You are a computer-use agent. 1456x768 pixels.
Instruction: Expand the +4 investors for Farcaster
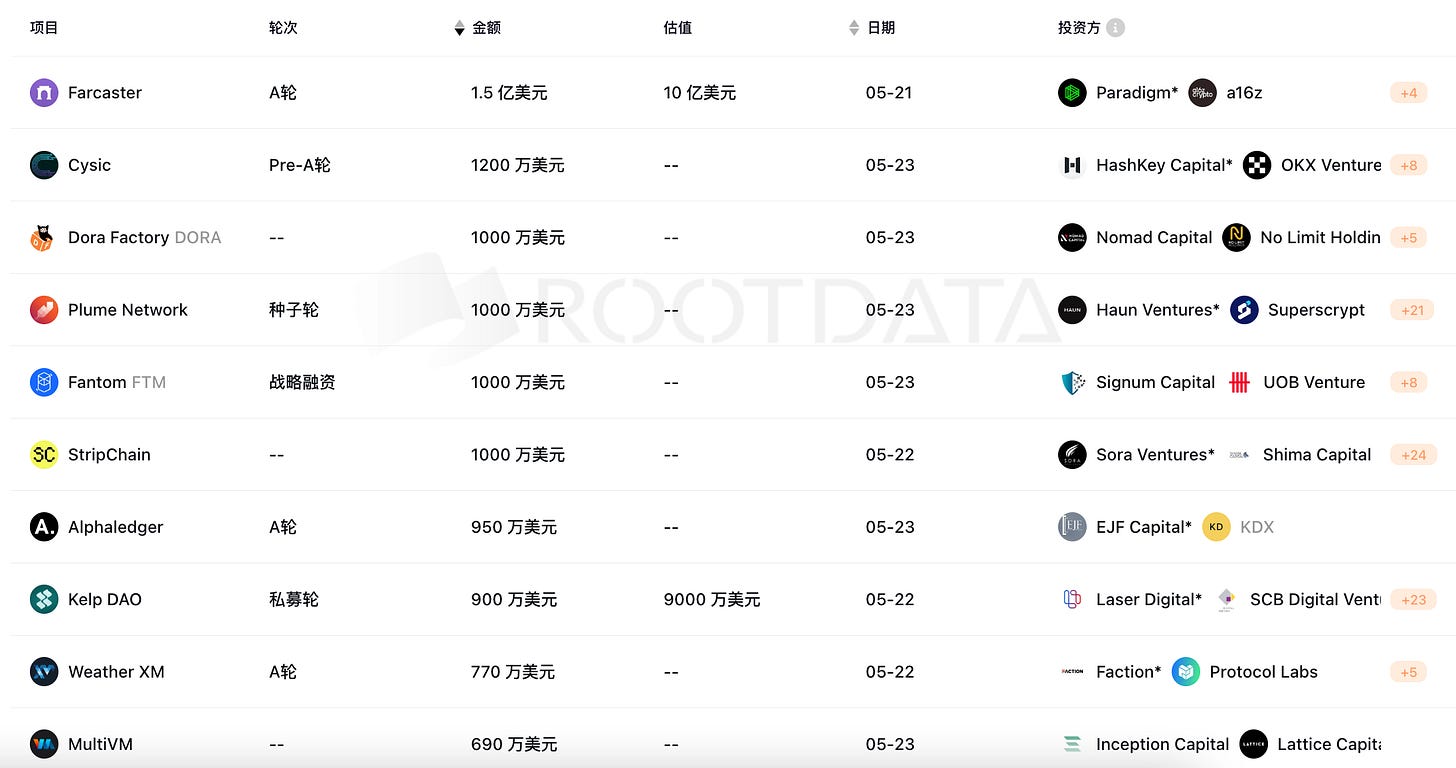(x=1408, y=93)
